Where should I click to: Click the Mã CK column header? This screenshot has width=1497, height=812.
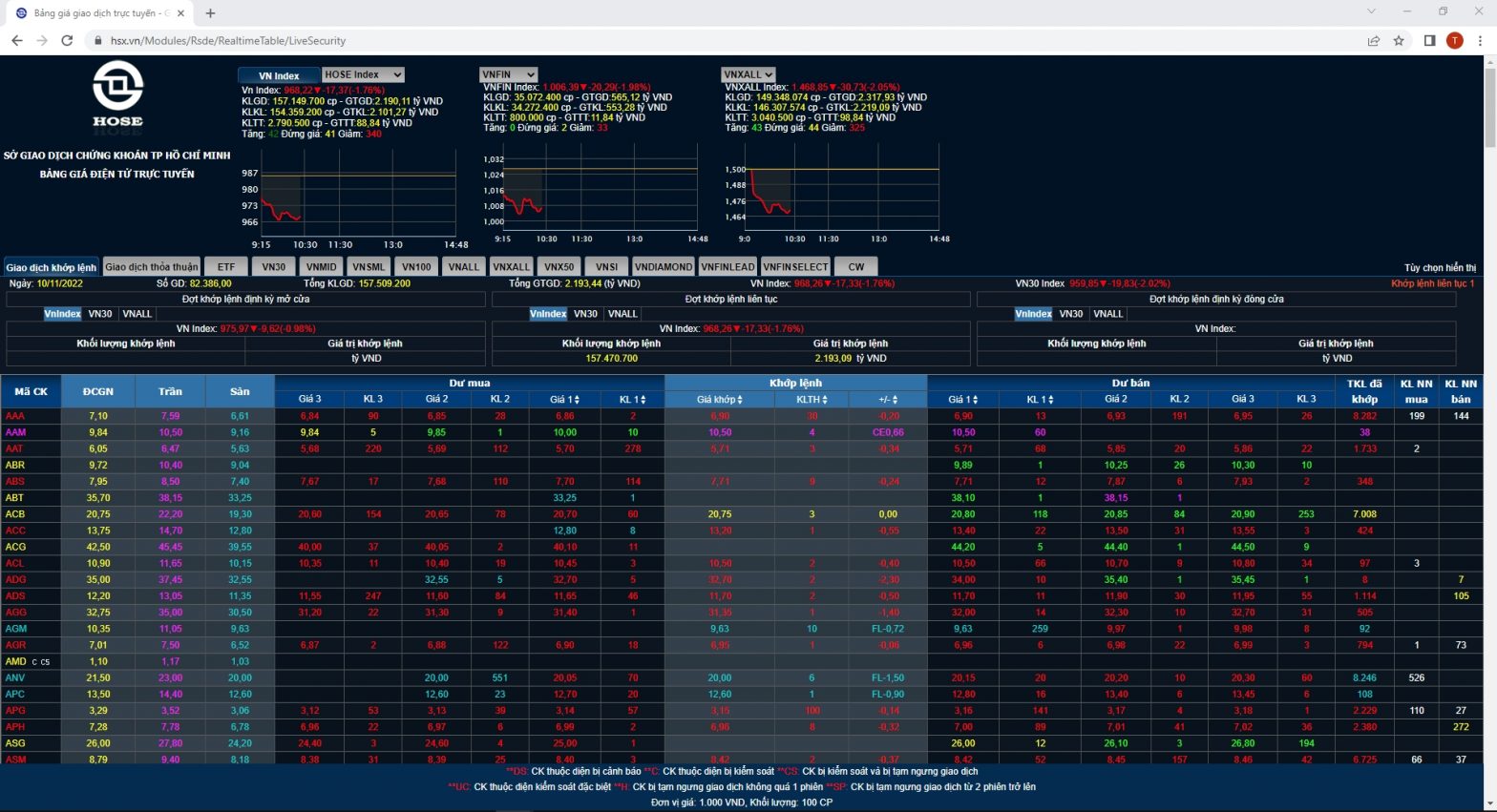tap(31, 391)
